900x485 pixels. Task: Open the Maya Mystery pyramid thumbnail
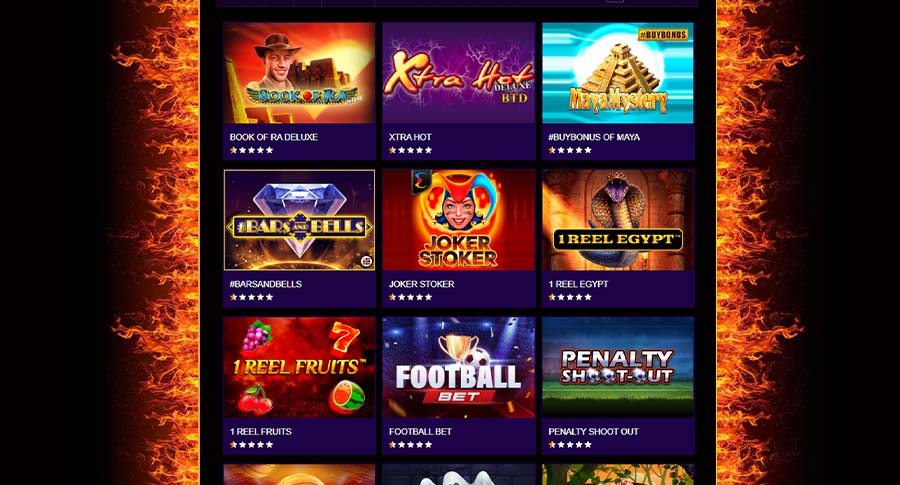click(x=618, y=73)
